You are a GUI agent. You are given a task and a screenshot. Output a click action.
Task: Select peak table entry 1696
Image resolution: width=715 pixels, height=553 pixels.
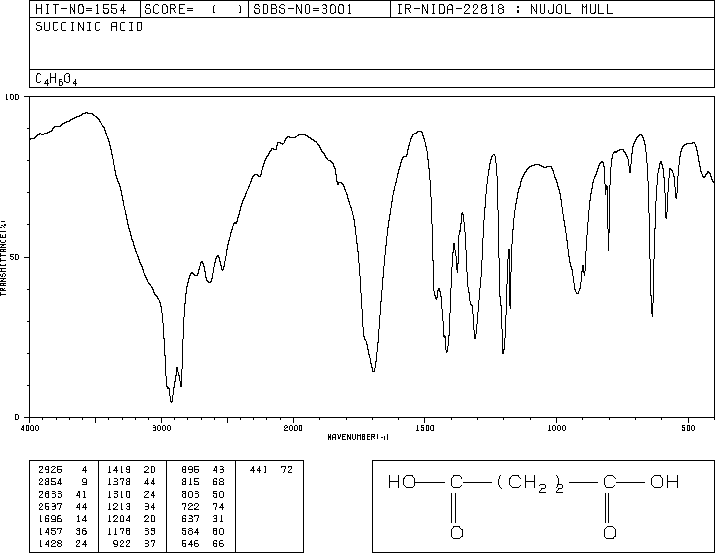[51, 519]
